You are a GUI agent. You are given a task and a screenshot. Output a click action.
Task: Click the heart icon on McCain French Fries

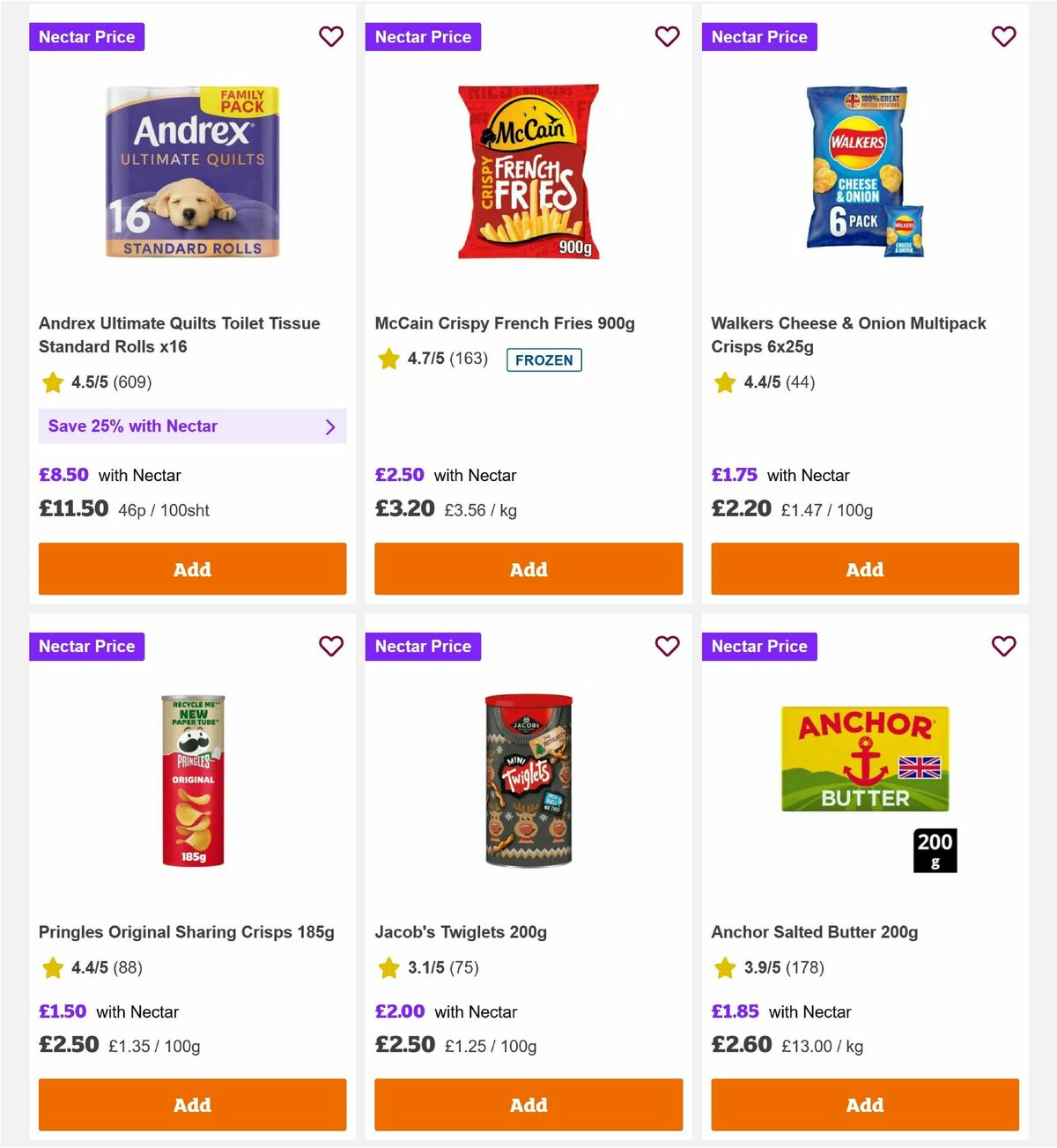tap(667, 36)
